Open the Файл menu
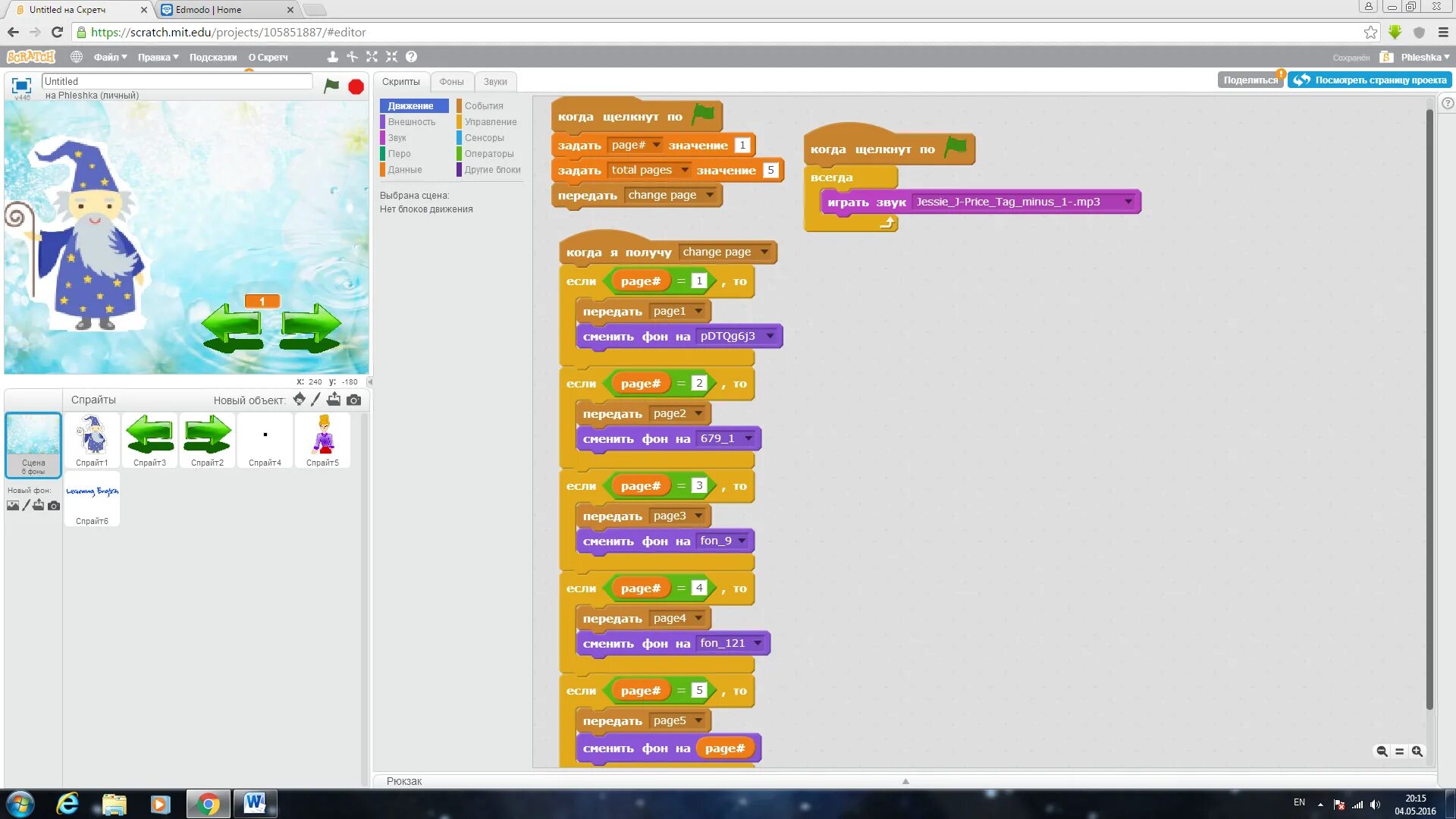This screenshot has height=819, width=1456. click(110, 57)
